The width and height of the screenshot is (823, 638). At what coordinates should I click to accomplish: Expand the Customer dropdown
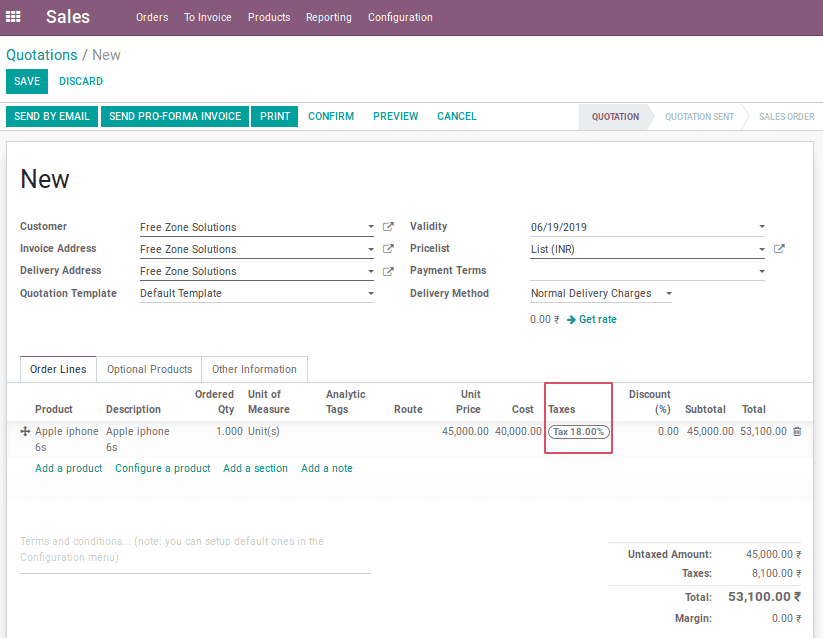coord(371,227)
